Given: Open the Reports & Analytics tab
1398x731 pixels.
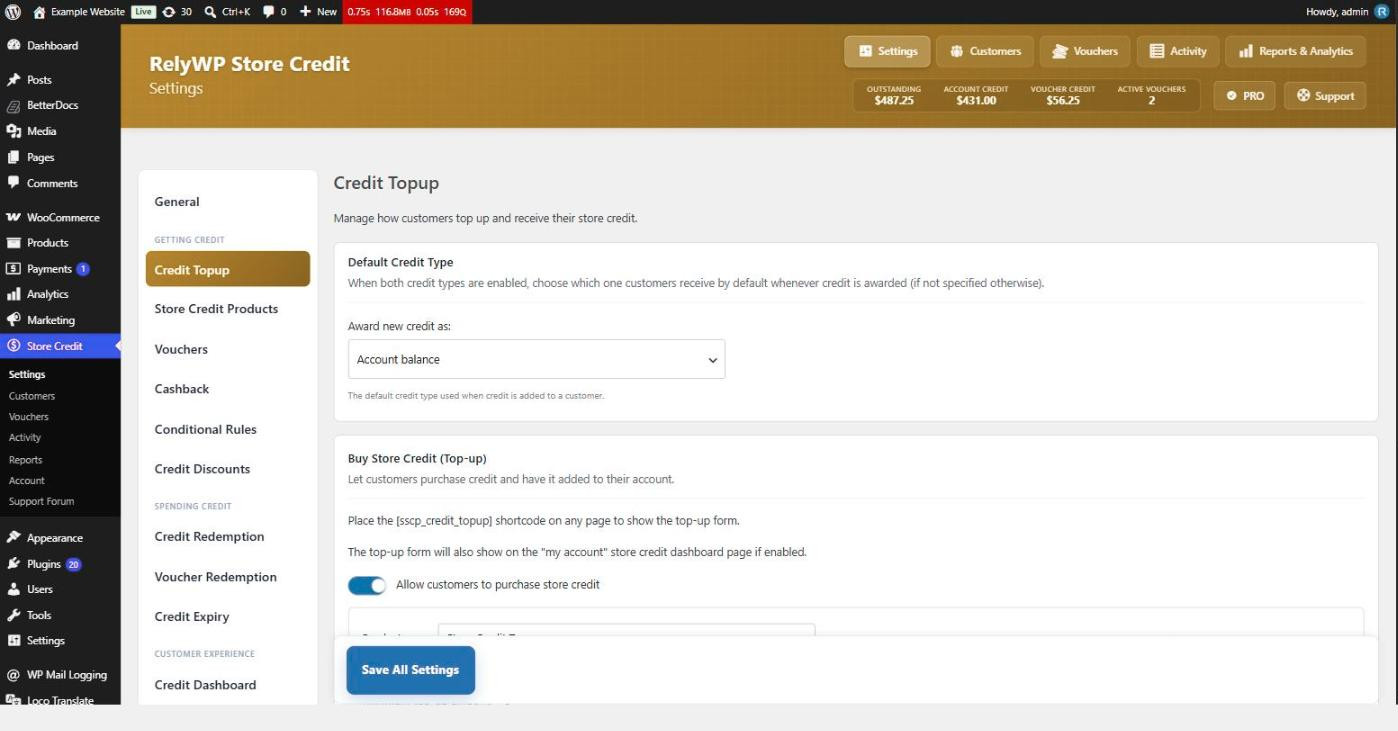Looking at the screenshot, I should coord(1295,51).
